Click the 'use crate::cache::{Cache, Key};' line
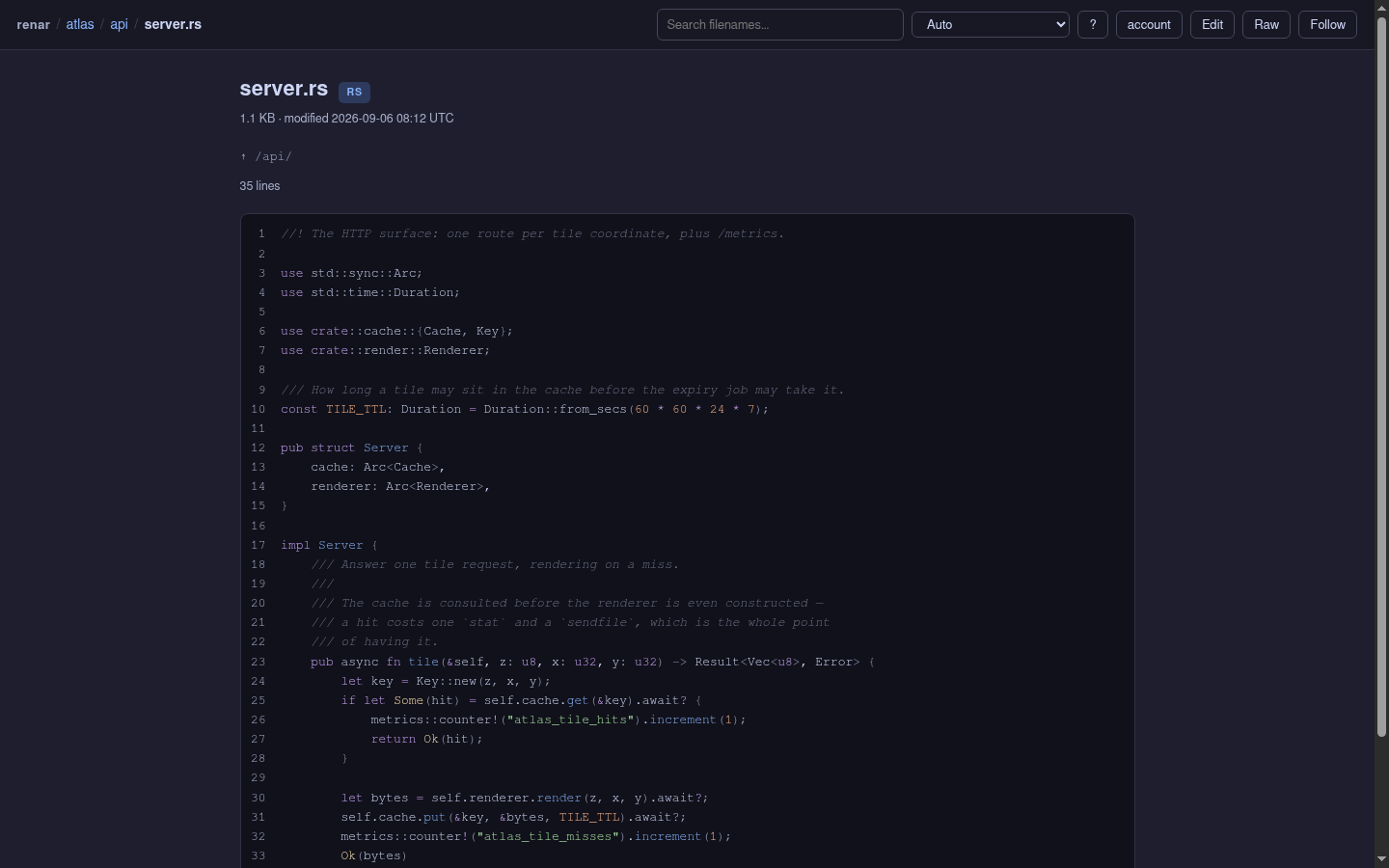This screenshot has height=868, width=1389. 397,331
